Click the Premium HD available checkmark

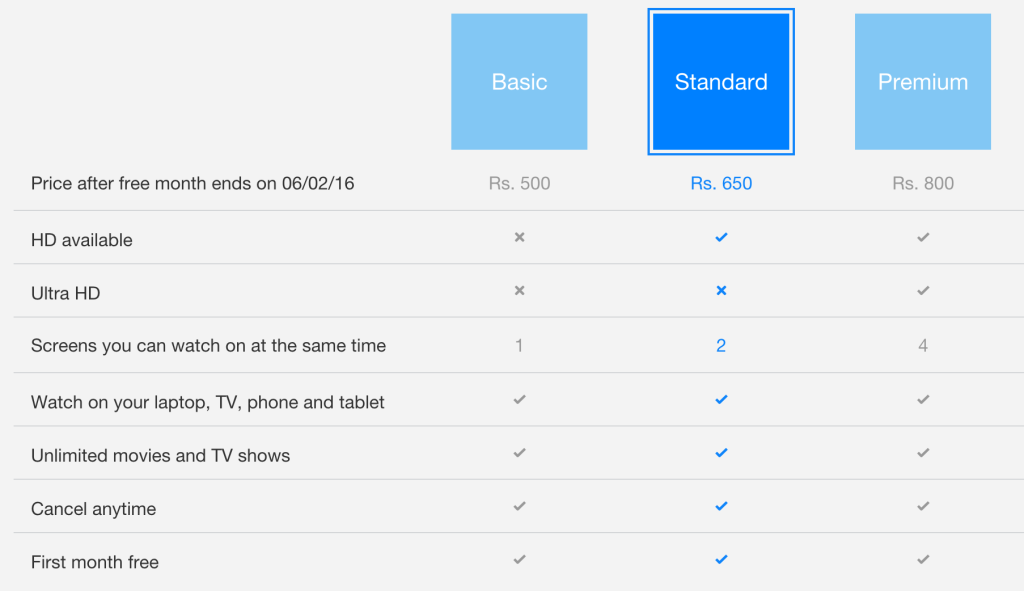coord(923,237)
